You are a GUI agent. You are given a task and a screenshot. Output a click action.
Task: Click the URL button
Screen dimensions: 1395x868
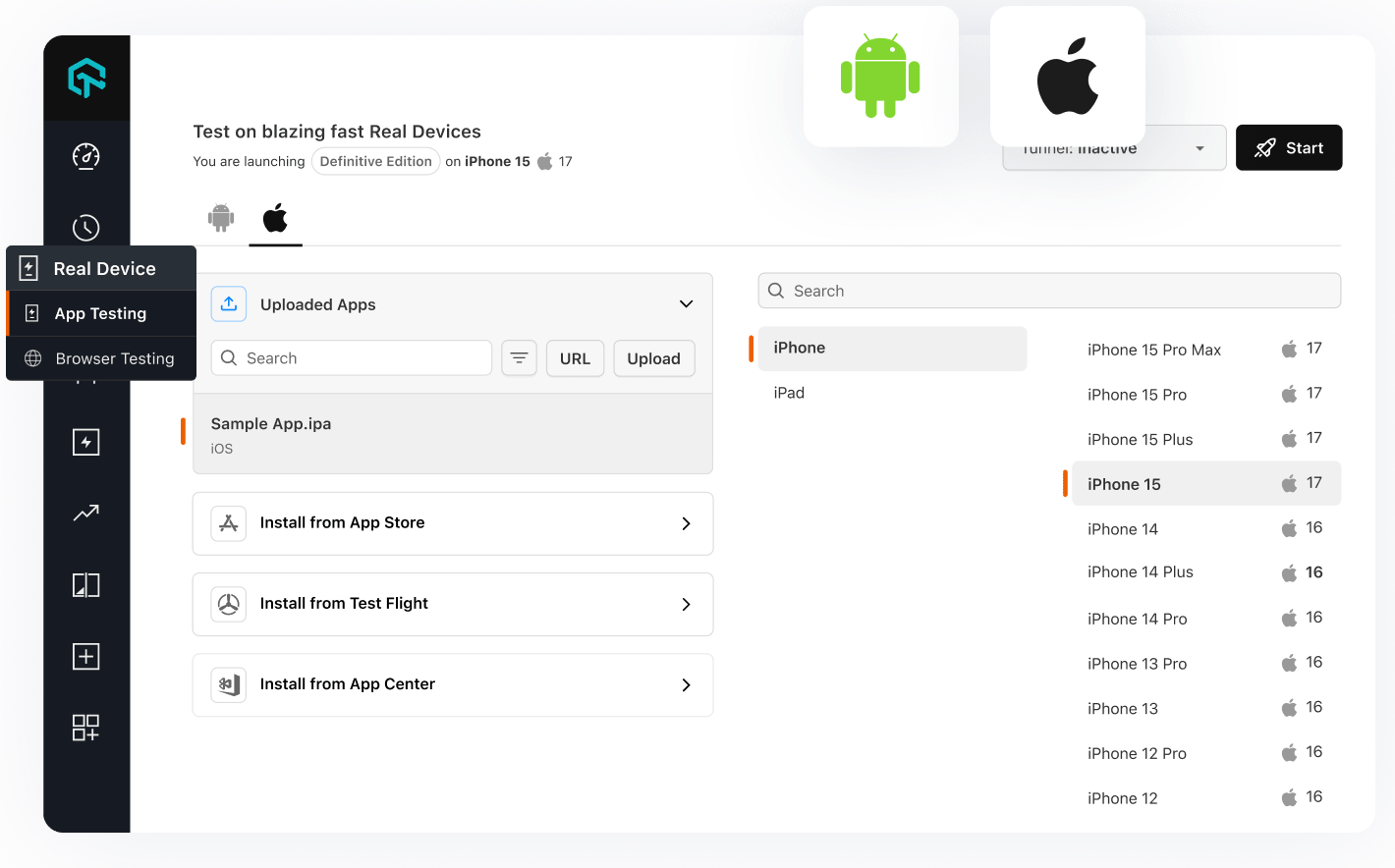tap(575, 357)
